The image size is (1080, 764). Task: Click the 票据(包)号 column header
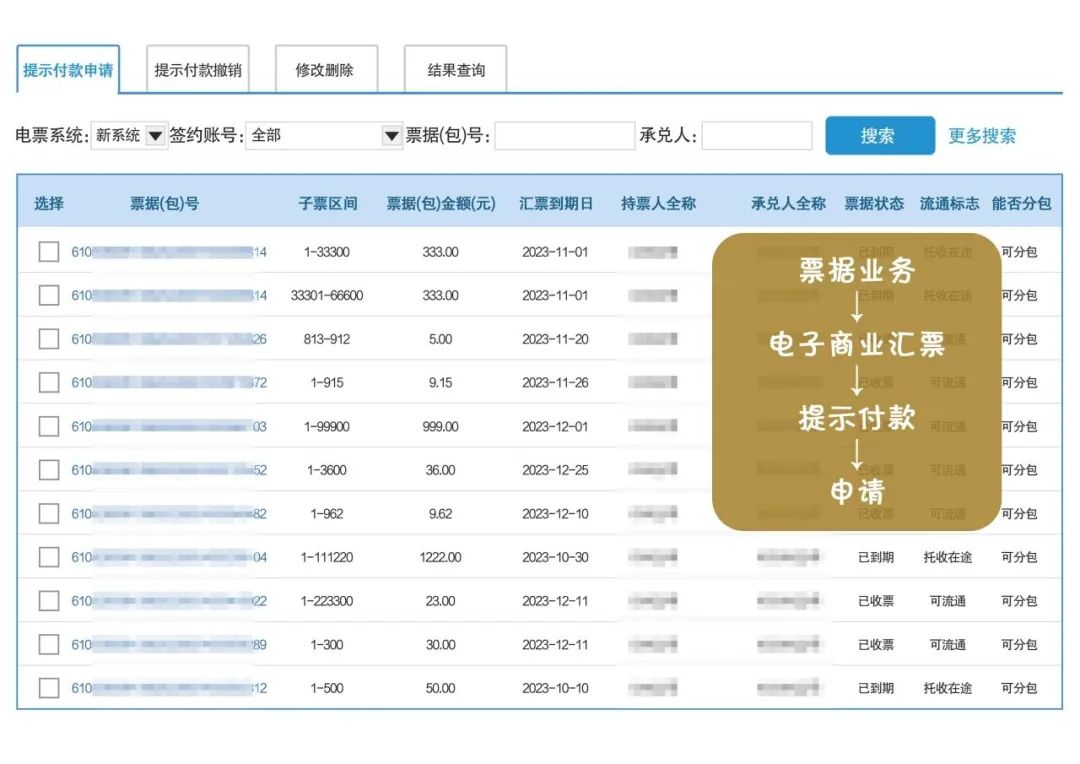tap(165, 203)
